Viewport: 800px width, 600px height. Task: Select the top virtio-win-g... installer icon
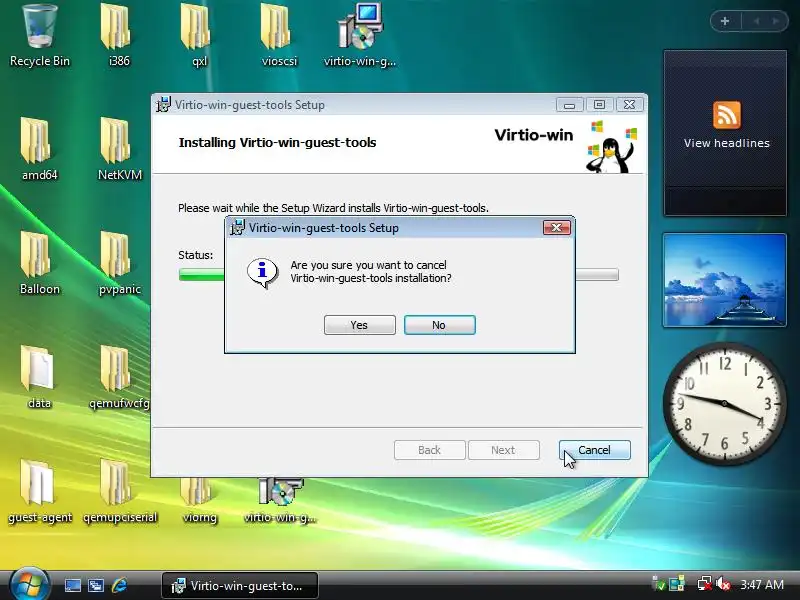[x=360, y=36]
